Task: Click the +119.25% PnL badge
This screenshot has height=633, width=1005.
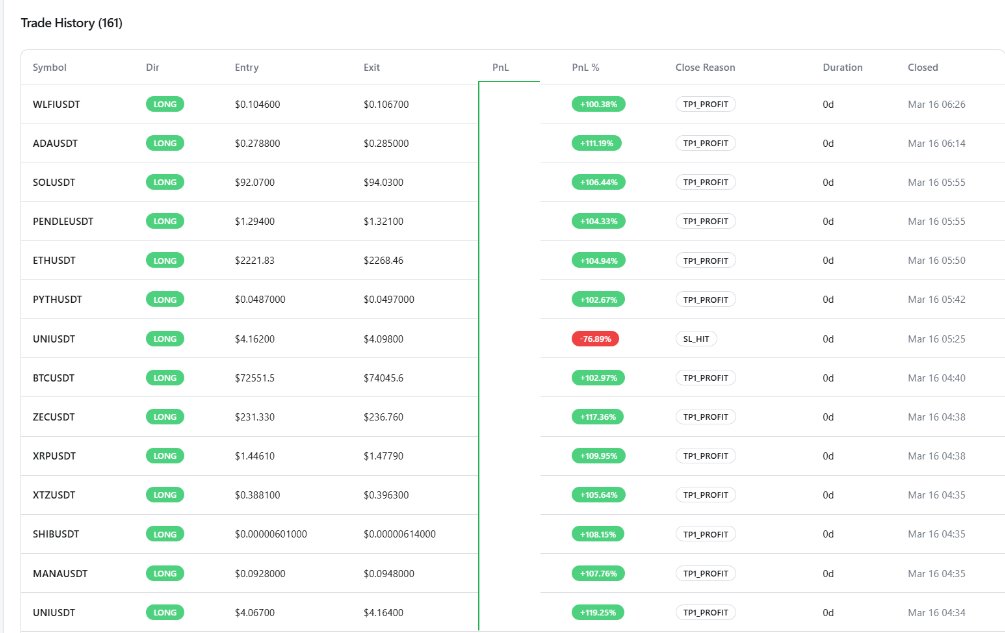Action: tap(598, 612)
